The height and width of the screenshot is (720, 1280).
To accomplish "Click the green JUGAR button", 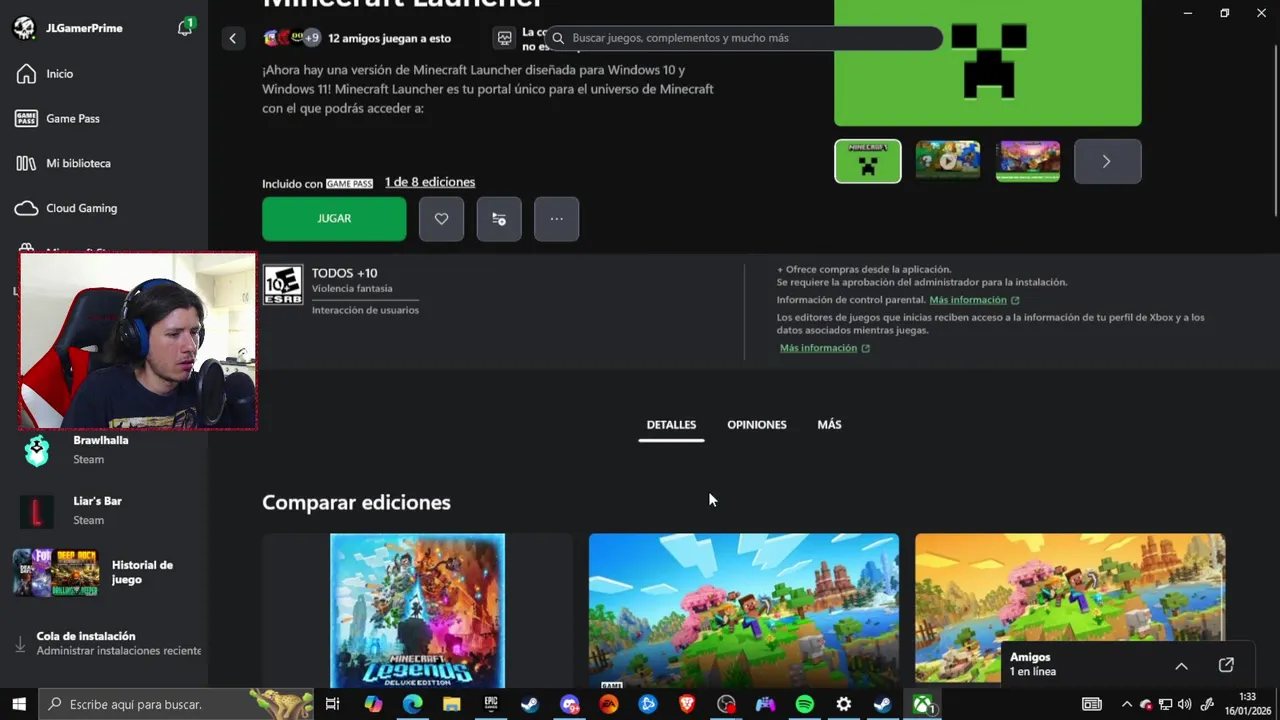I will pyautogui.click(x=334, y=219).
